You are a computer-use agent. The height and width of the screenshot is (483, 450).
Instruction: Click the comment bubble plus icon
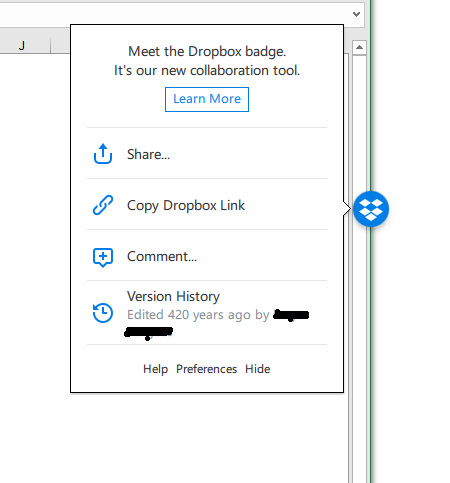[x=103, y=257]
